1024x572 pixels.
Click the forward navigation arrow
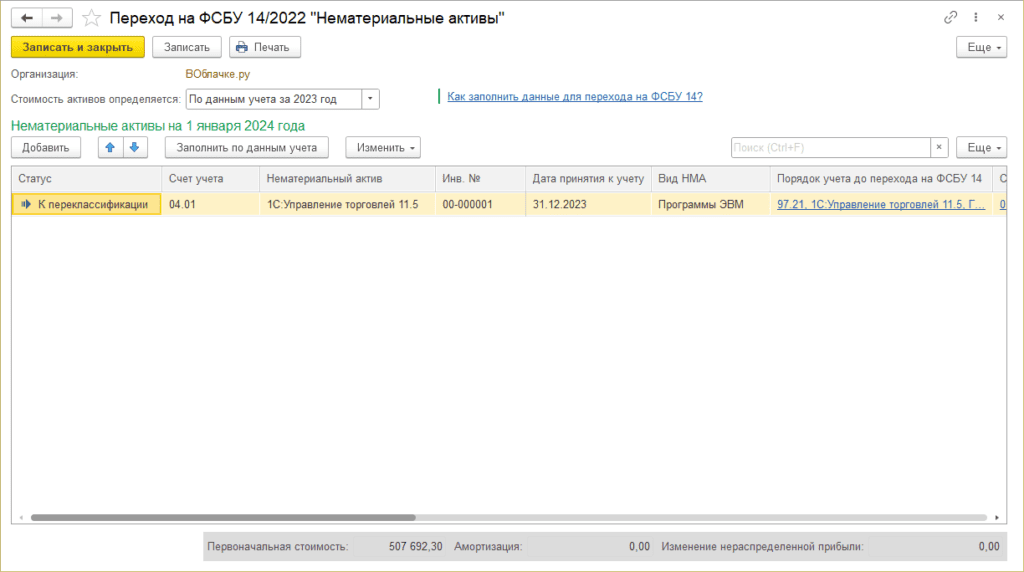[x=57, y=18]
